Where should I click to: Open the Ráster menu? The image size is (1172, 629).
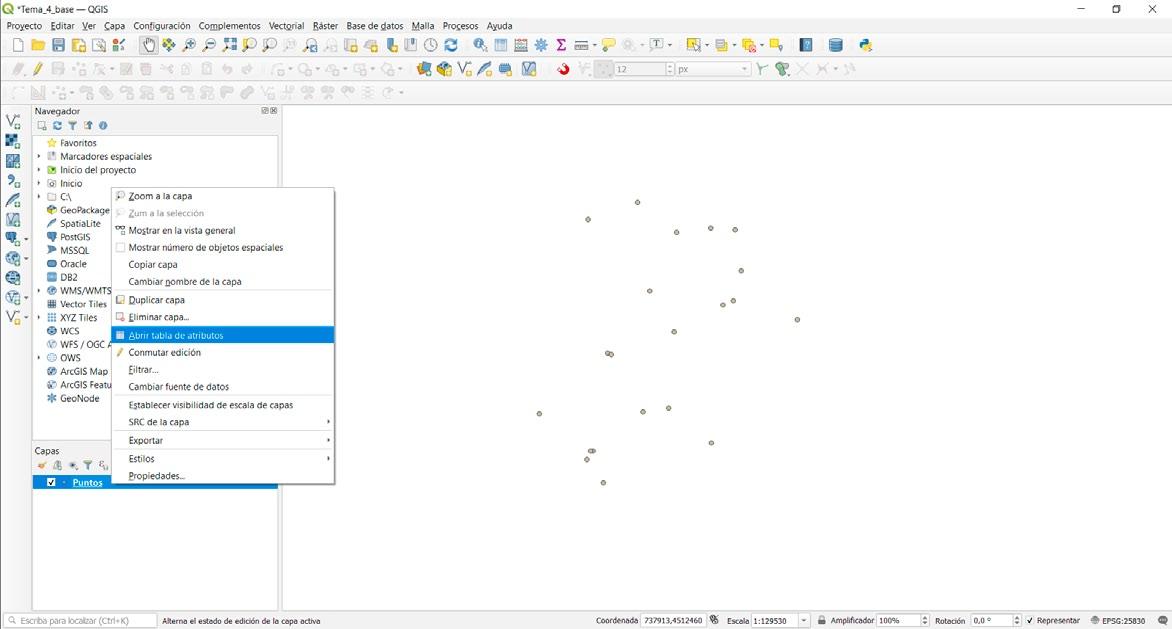[x=325, y=26]
